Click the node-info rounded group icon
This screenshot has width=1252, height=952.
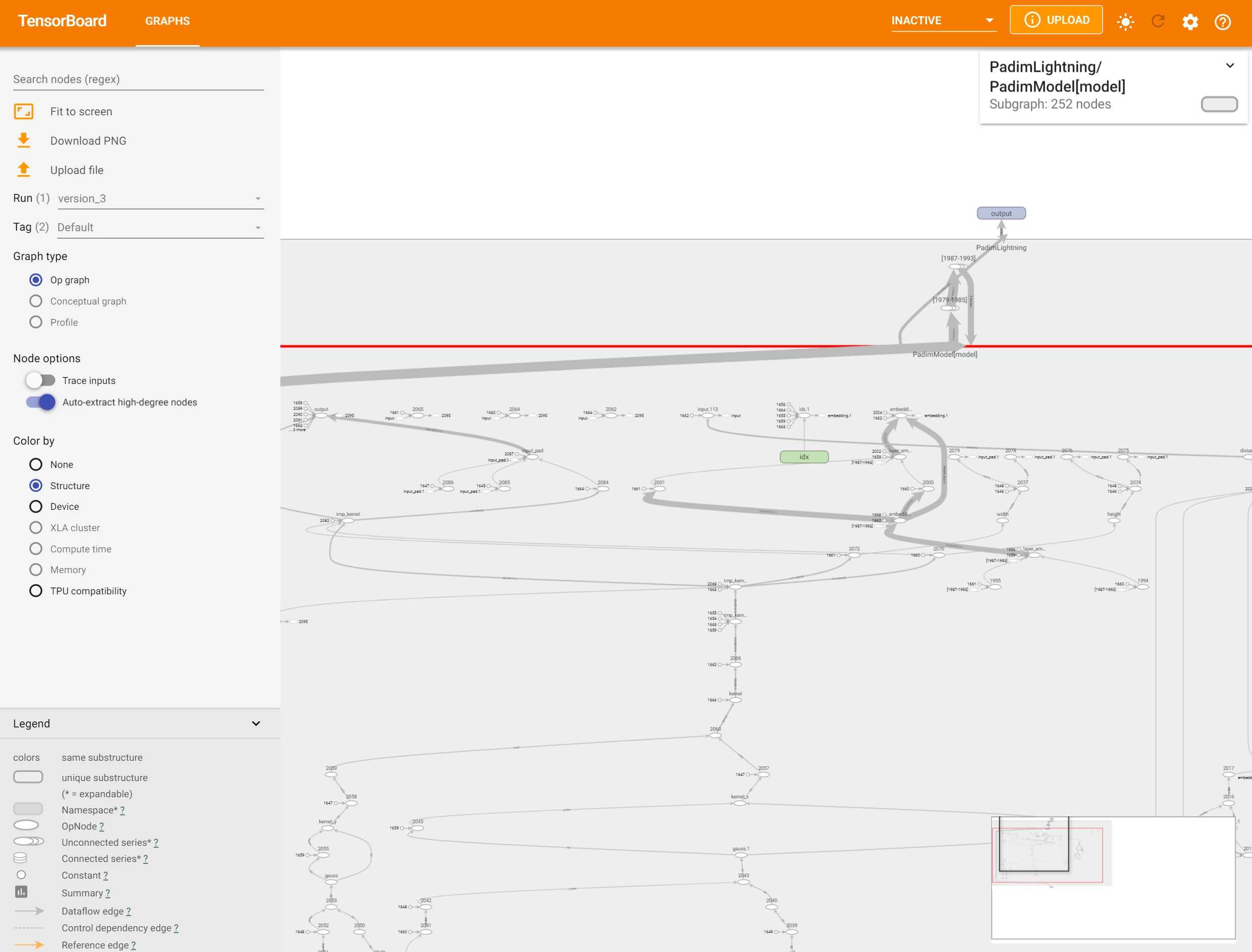pos(1219,104)
